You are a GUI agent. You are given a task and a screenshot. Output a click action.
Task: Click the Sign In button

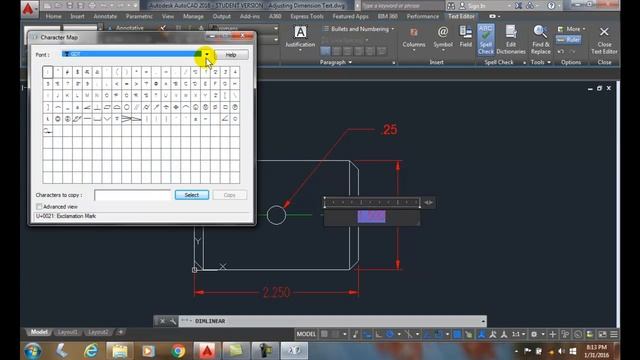click(x=473, y=6)
